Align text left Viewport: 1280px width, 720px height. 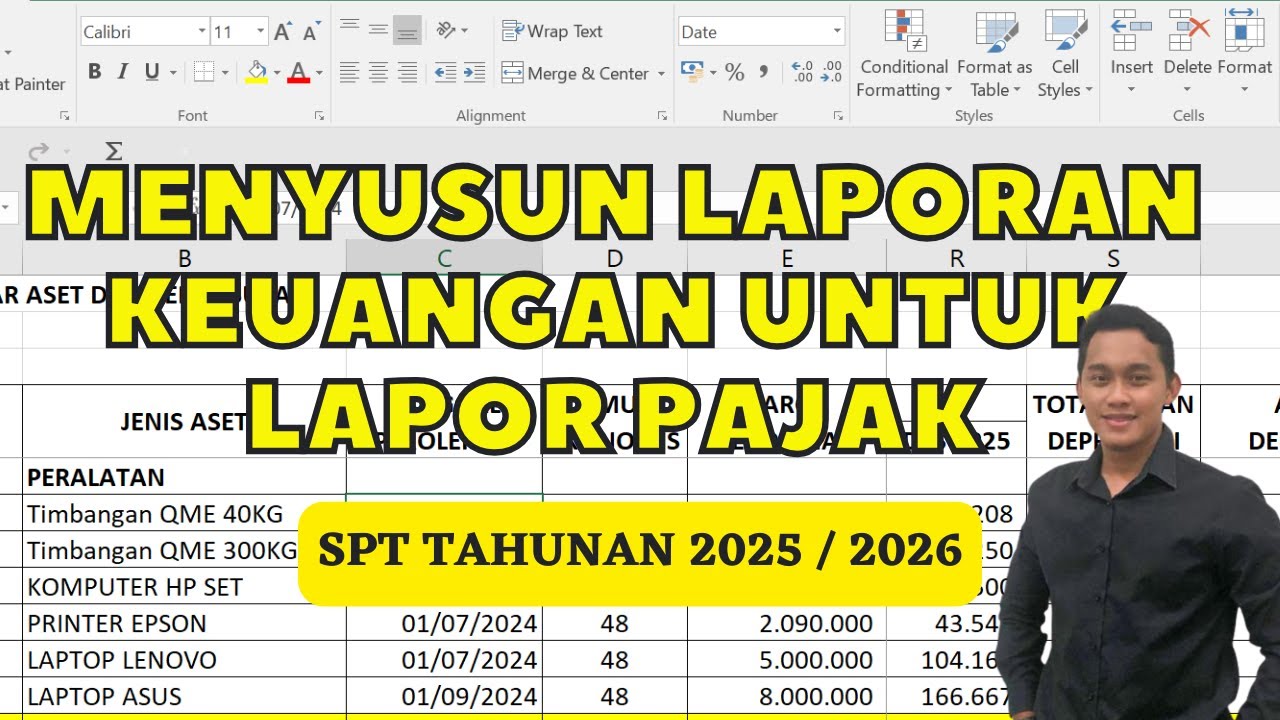click(349, 72)
